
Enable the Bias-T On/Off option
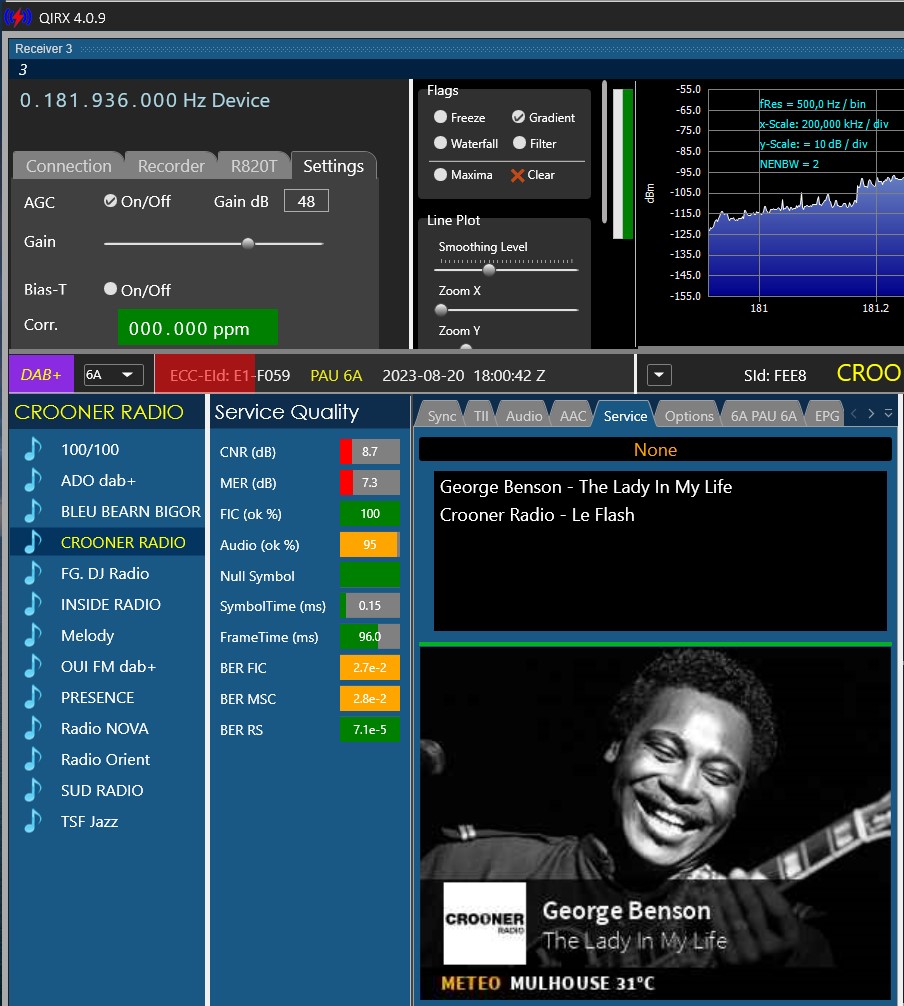tap(110, 289)
